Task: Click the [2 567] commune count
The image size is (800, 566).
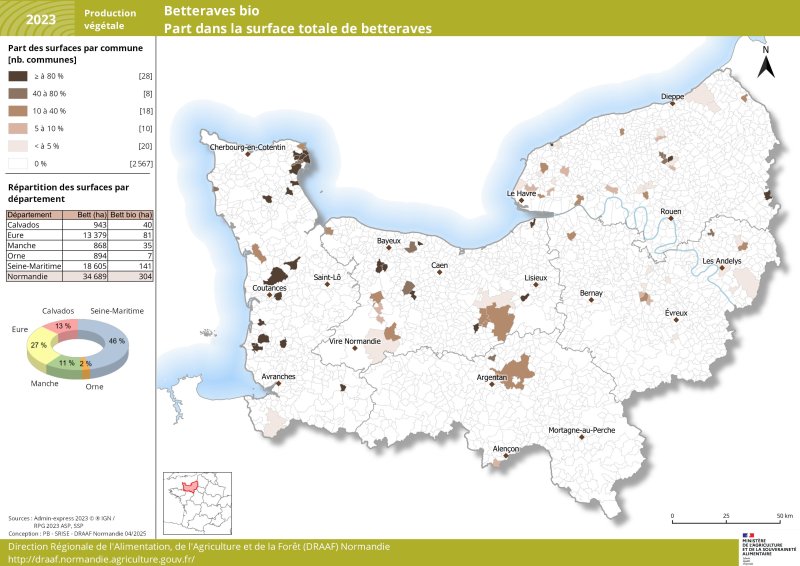Action: pos(141,164)
